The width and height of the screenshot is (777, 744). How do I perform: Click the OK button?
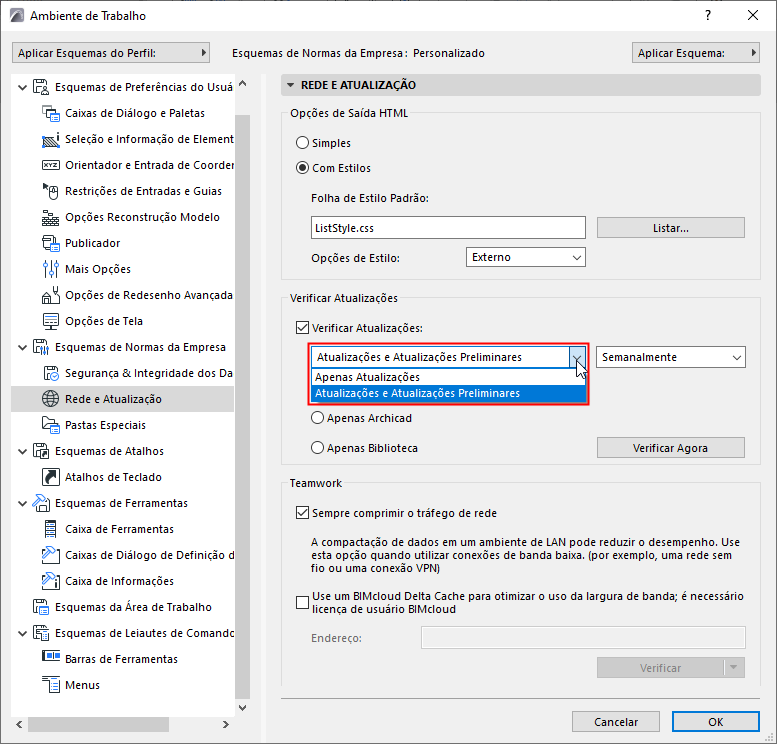716,721
